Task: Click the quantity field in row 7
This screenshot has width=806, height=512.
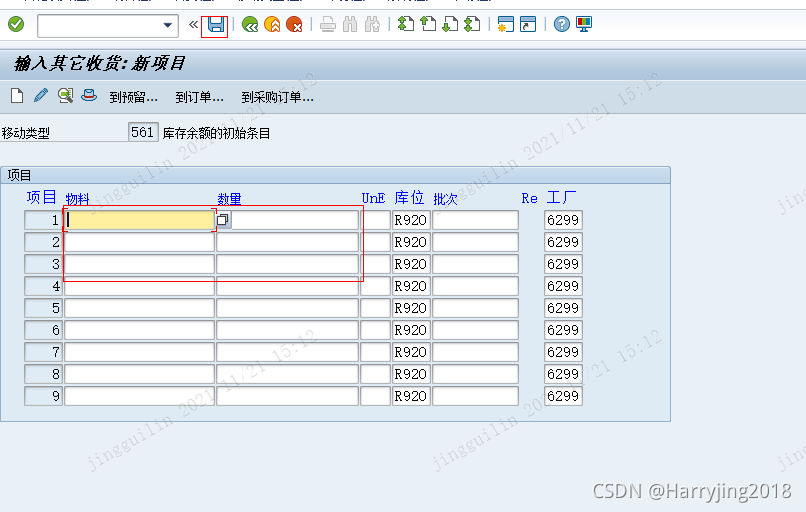Action: 287,352
